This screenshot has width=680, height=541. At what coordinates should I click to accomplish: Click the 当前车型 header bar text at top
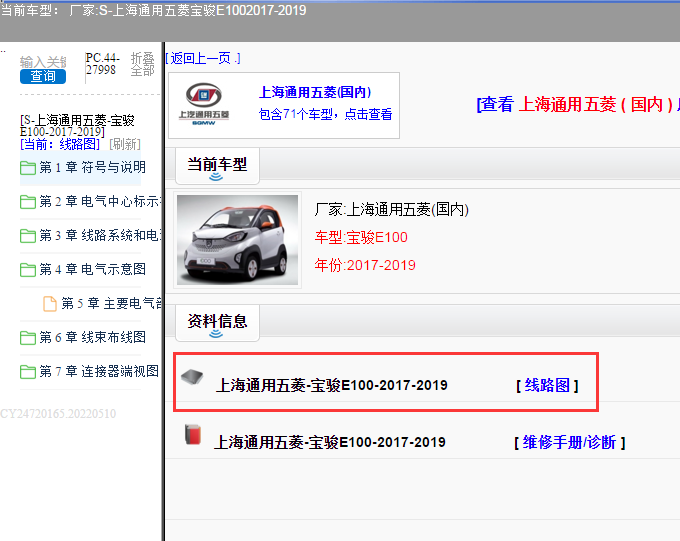point(154,10)
